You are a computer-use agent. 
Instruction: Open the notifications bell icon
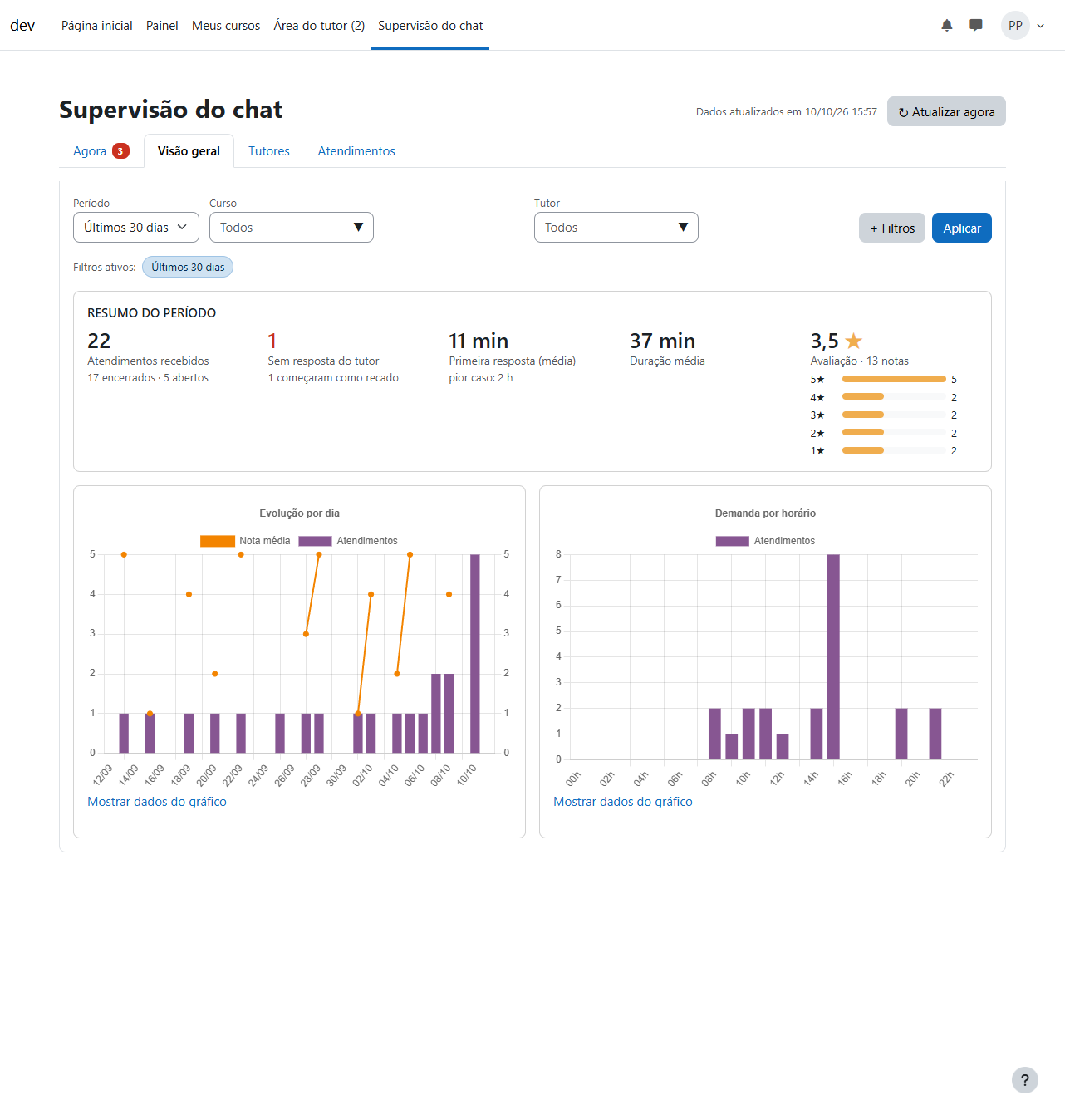point(946,26)
